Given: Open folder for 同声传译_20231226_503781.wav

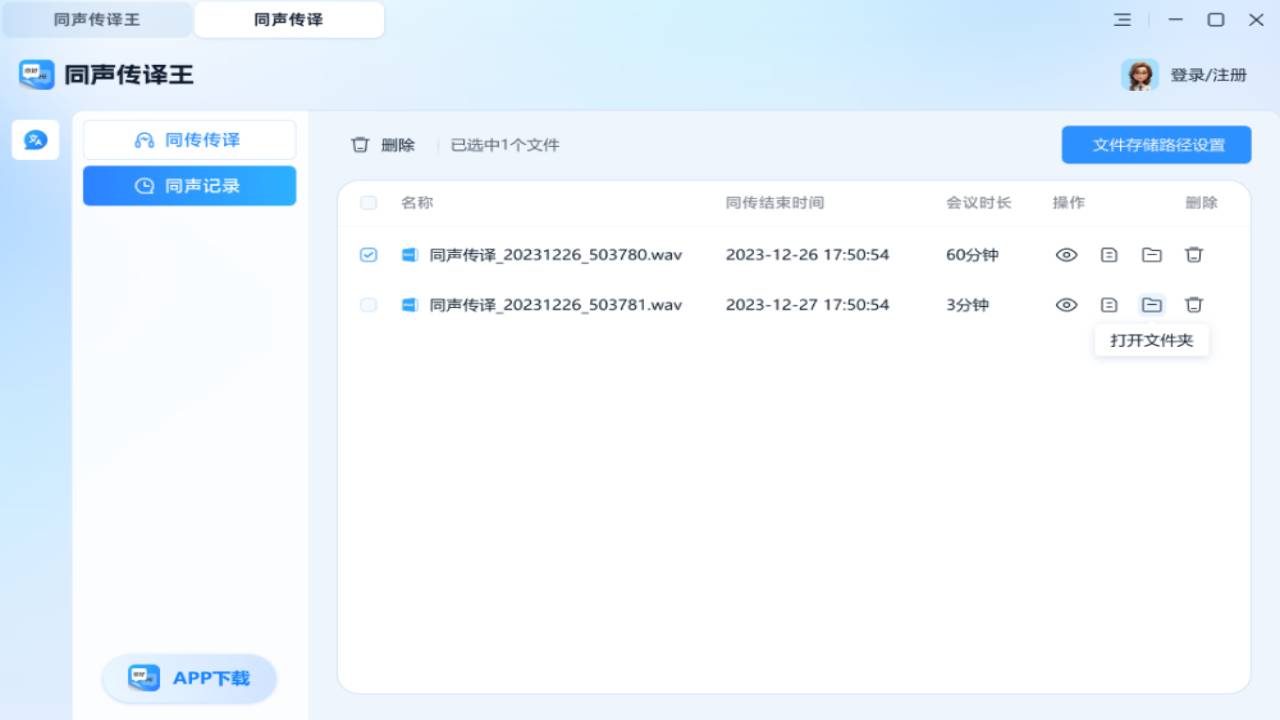Looking at the screenshot, I should coord(1152,305).
